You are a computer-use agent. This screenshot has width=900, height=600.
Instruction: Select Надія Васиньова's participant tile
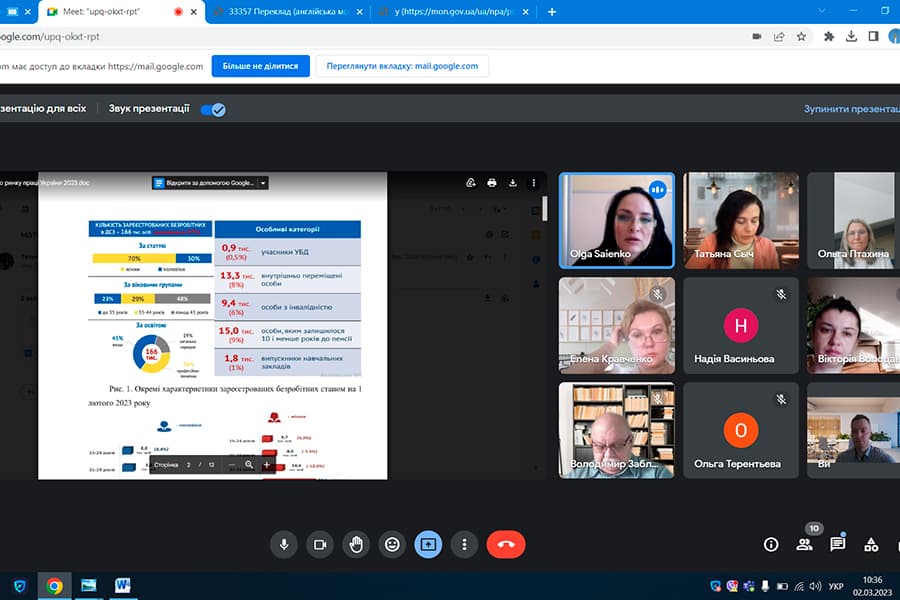tap(741, 326)
